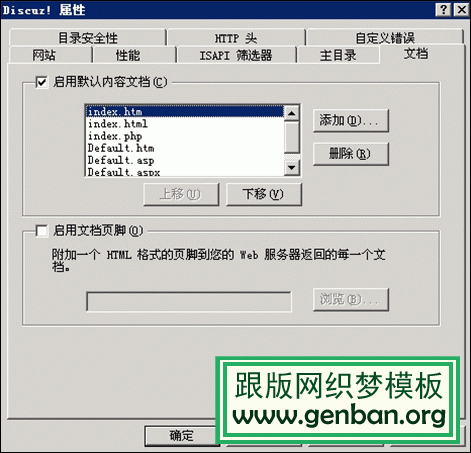This screenshot has width=471, height=453.
Task: Open the 网站 tab
Action: pyautogui.click(x=50, y=55)
